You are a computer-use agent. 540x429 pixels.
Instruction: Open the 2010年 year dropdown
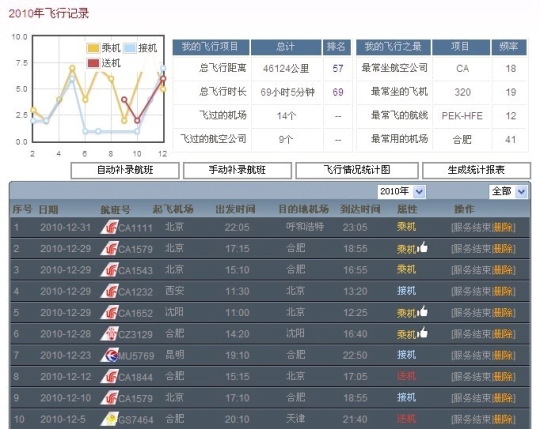coord(402,191)
